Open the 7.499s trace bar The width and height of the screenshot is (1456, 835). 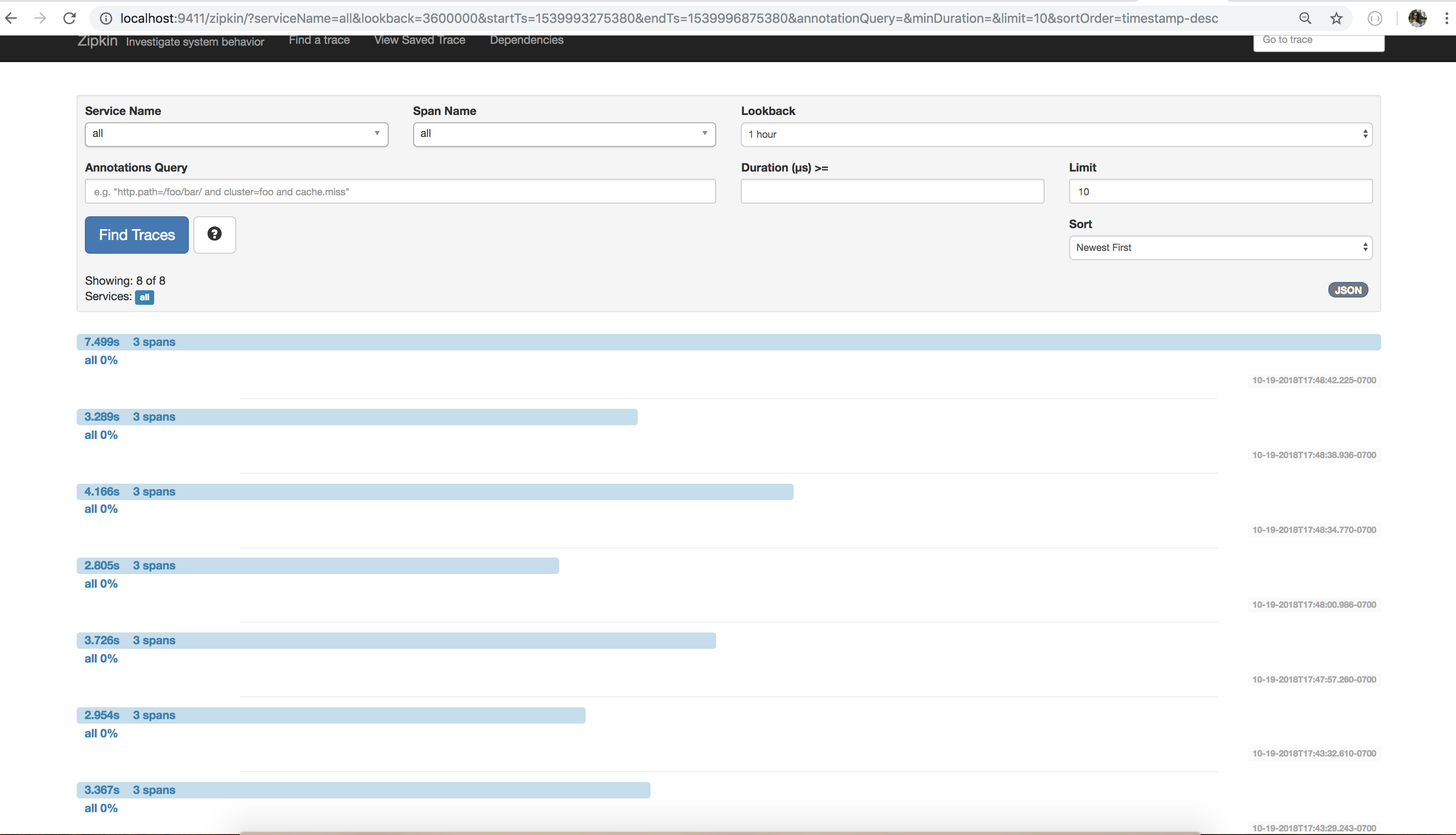pyautogui.click(x=728, y=342)
